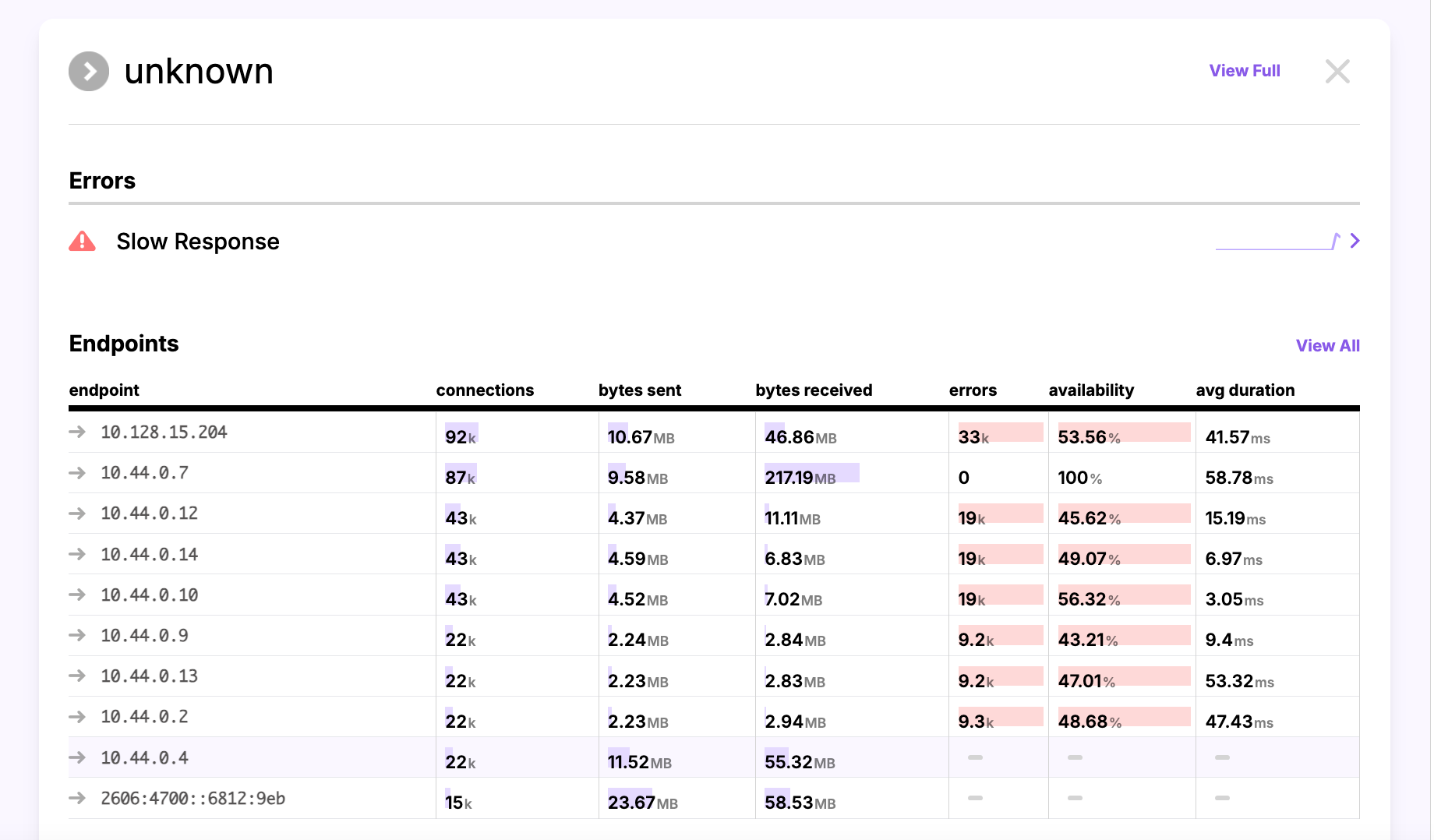Click arrow icon beside 10.44.0.4 row
The image size is (1434, 840).
coord(77,757)
